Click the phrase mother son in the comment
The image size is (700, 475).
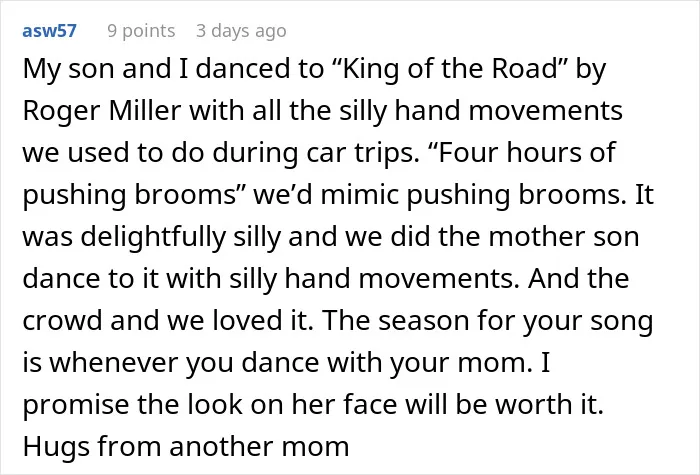click(x=564, y=237)
